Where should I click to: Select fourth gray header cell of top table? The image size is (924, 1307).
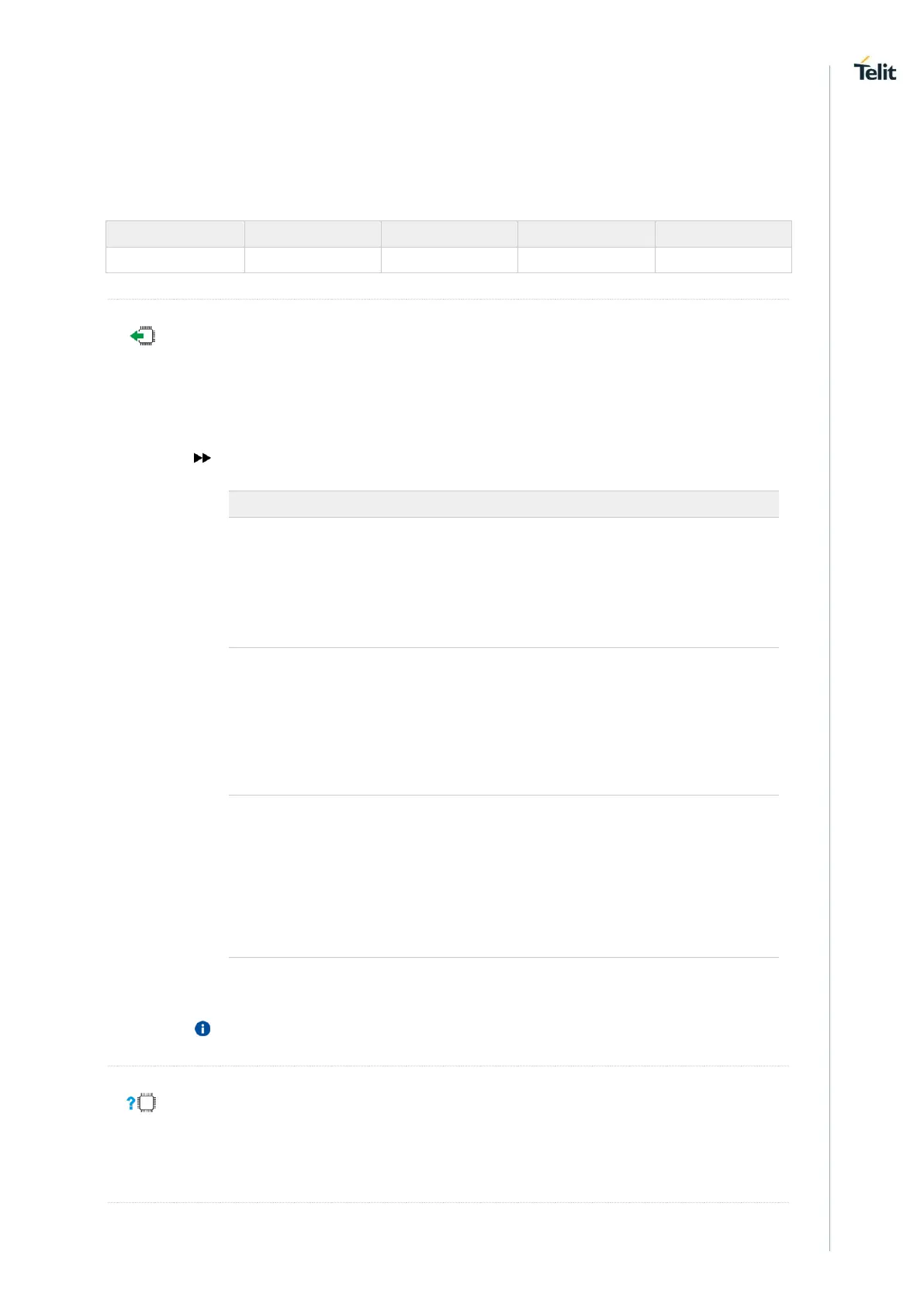coord(586,234)
